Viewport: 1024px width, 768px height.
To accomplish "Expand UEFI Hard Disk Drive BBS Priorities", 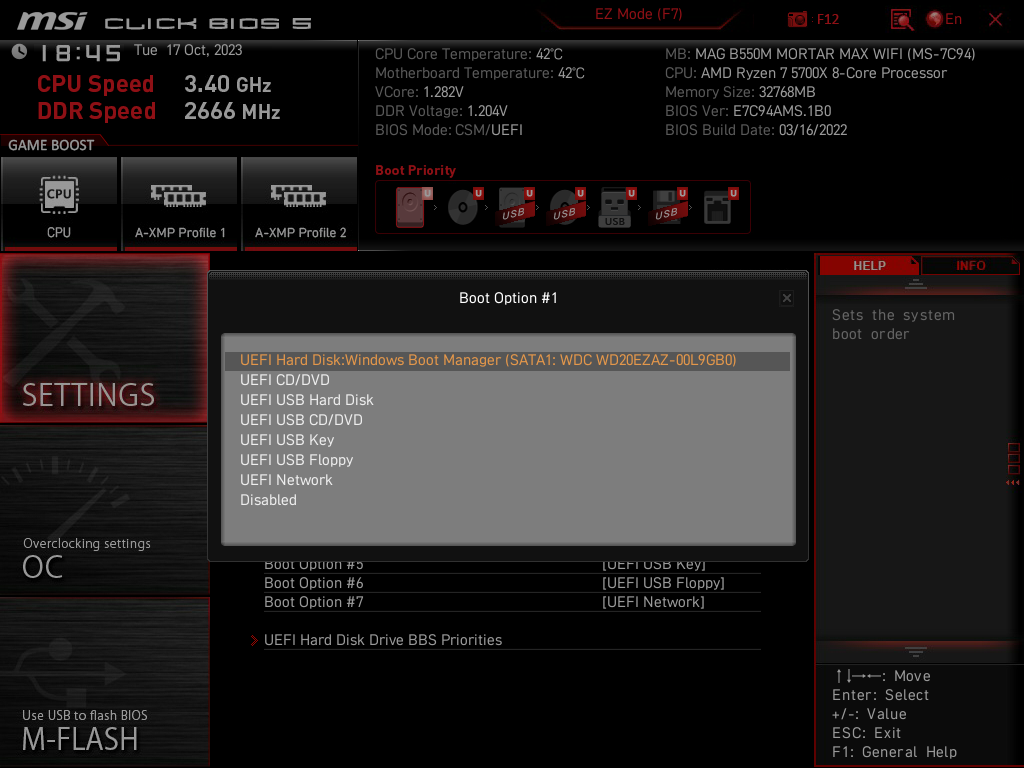I will pos(383,640).
